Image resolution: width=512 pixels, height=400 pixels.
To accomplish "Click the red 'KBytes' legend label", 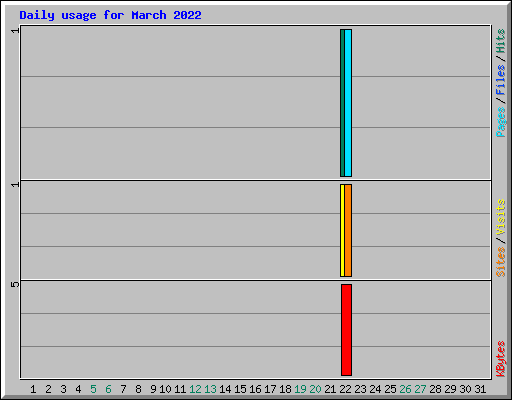I will tap(500, 359).
